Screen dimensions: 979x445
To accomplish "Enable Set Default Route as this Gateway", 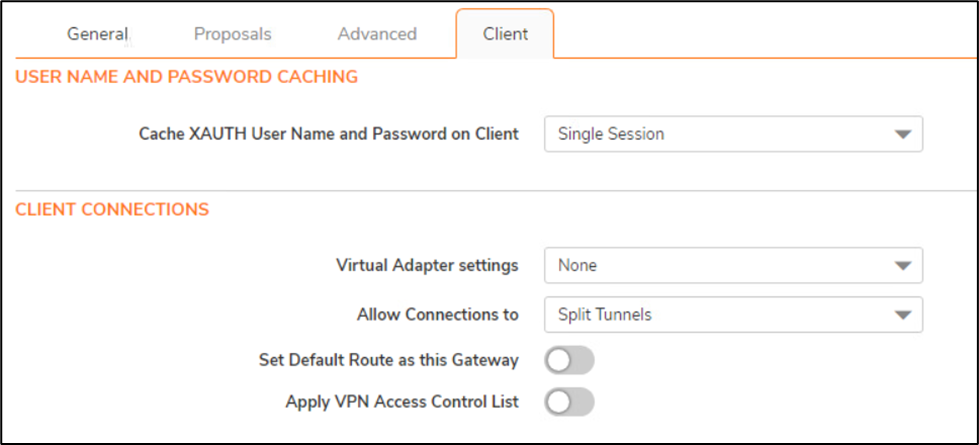I will point(569,360).
